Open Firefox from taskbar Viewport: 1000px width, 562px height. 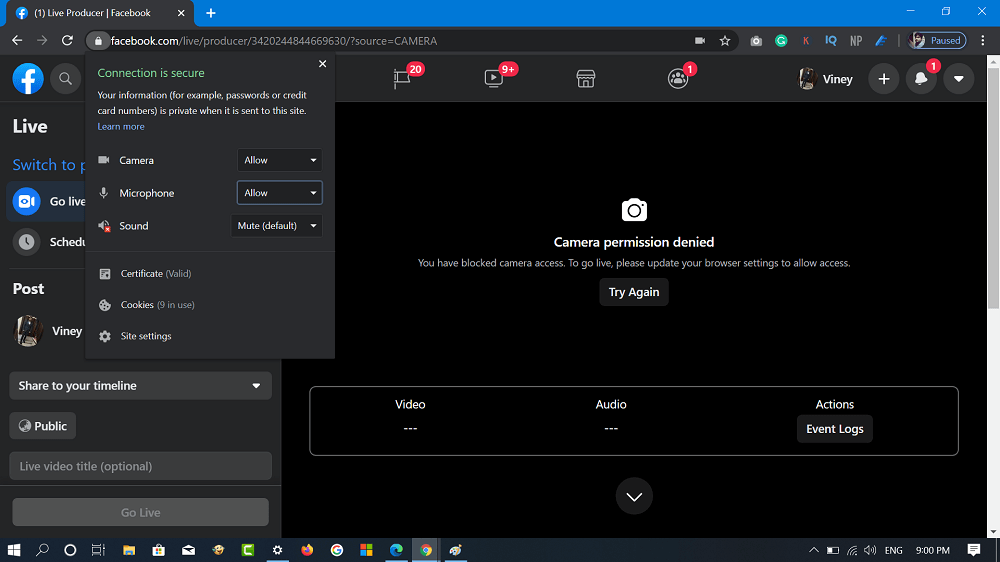point(307,550)
